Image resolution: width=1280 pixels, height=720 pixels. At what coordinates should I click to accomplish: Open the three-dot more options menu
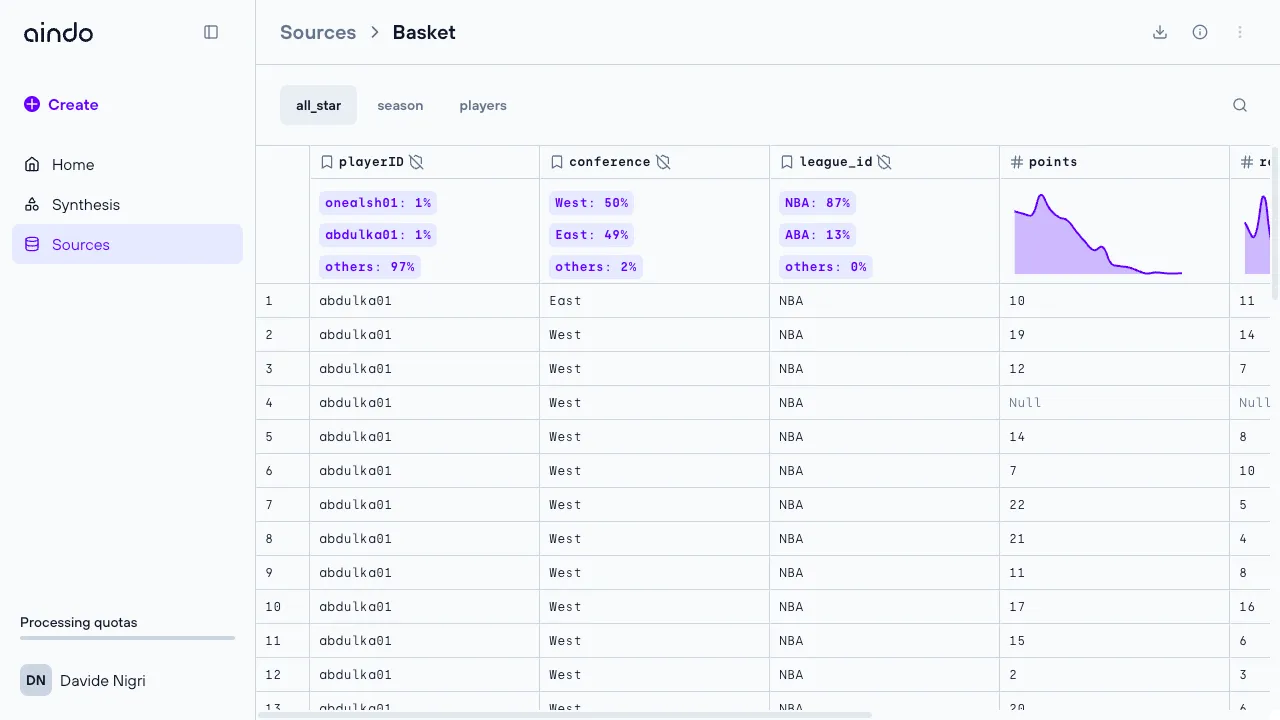click(x=1240, y=32)
